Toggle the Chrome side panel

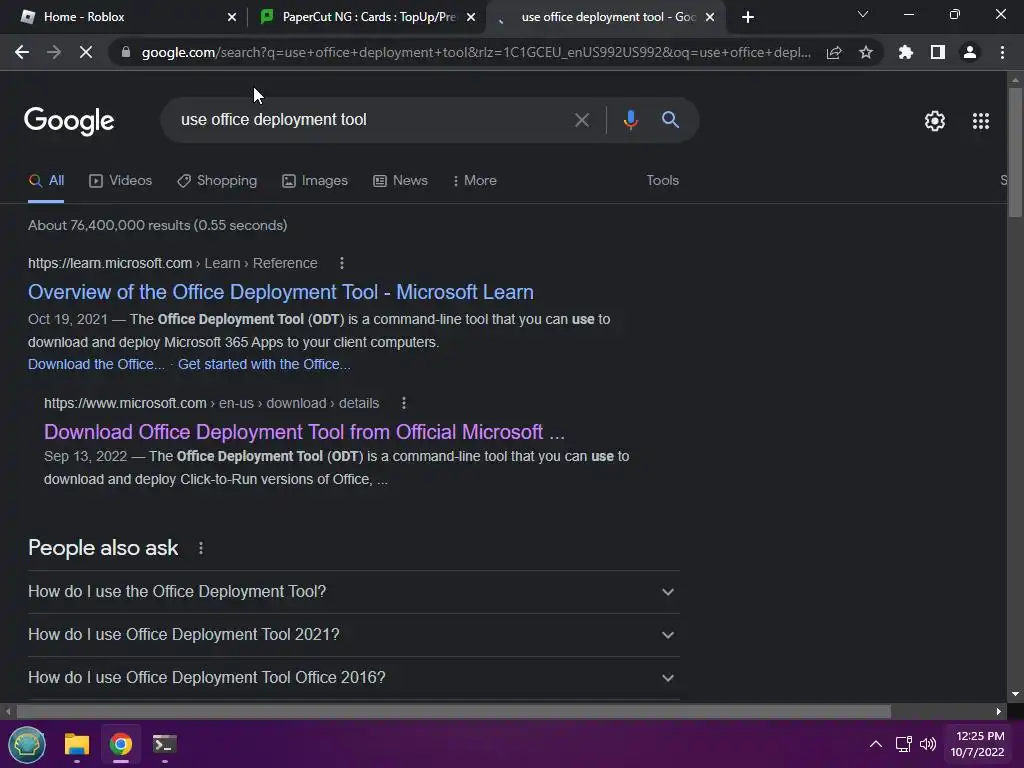click(938, 52)
